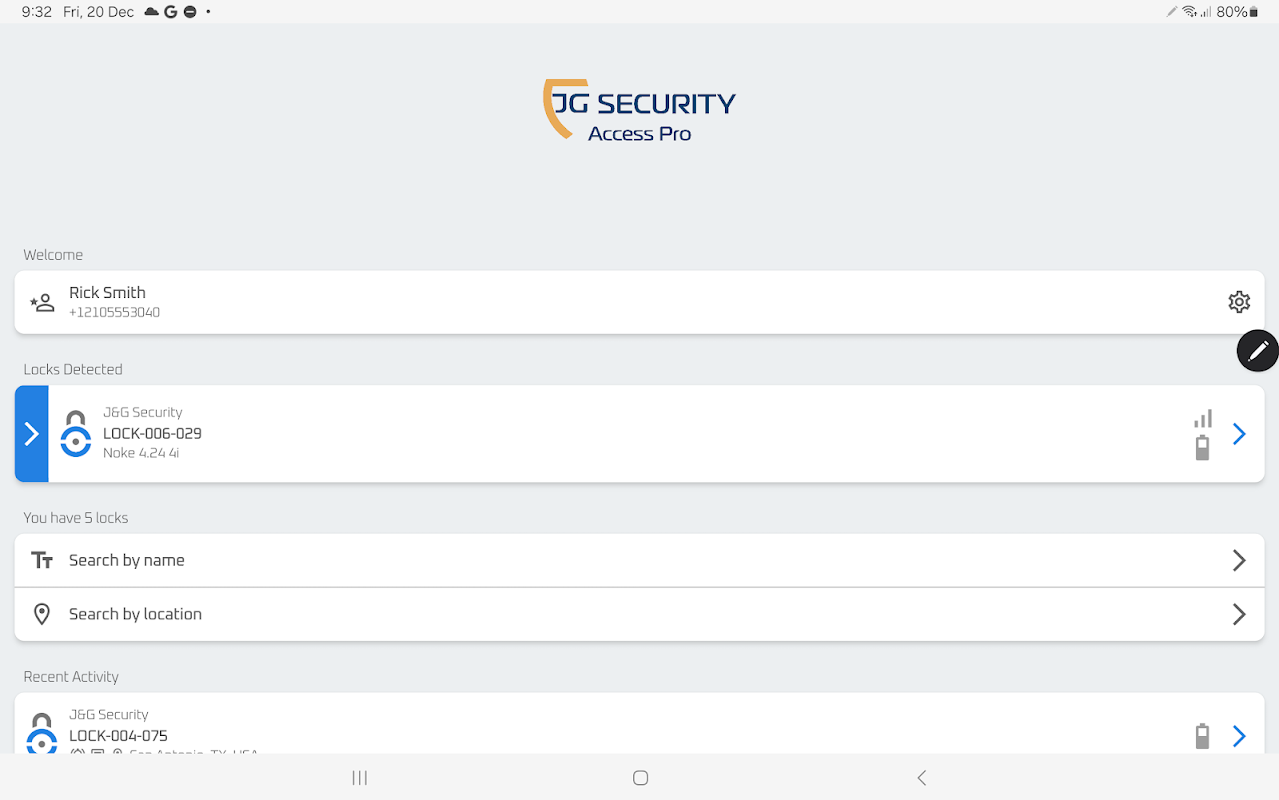Open LOCK-006-029 details with right chevron

click(1239, 434)
